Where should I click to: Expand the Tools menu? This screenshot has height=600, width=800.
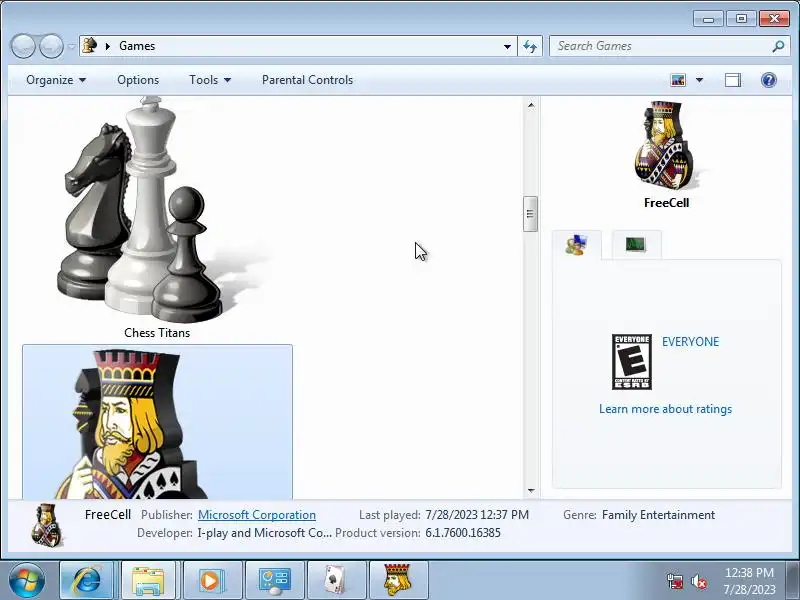tap(210, 80)
